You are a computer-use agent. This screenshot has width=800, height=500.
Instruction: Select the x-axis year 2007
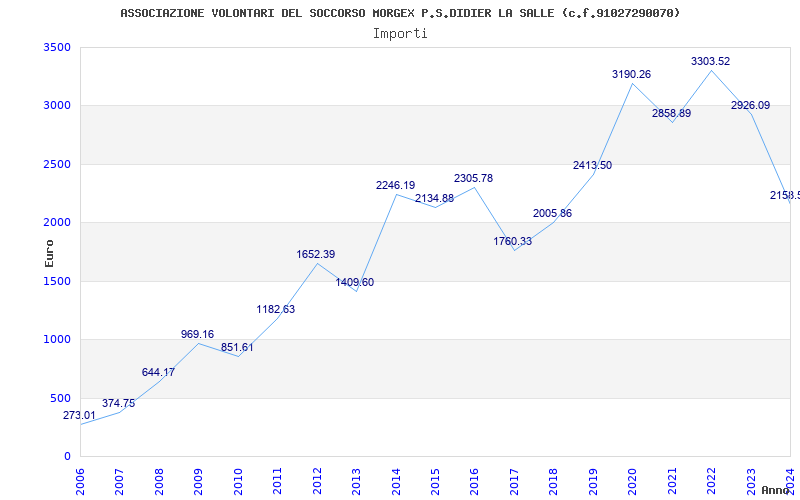tap(119, 482)
